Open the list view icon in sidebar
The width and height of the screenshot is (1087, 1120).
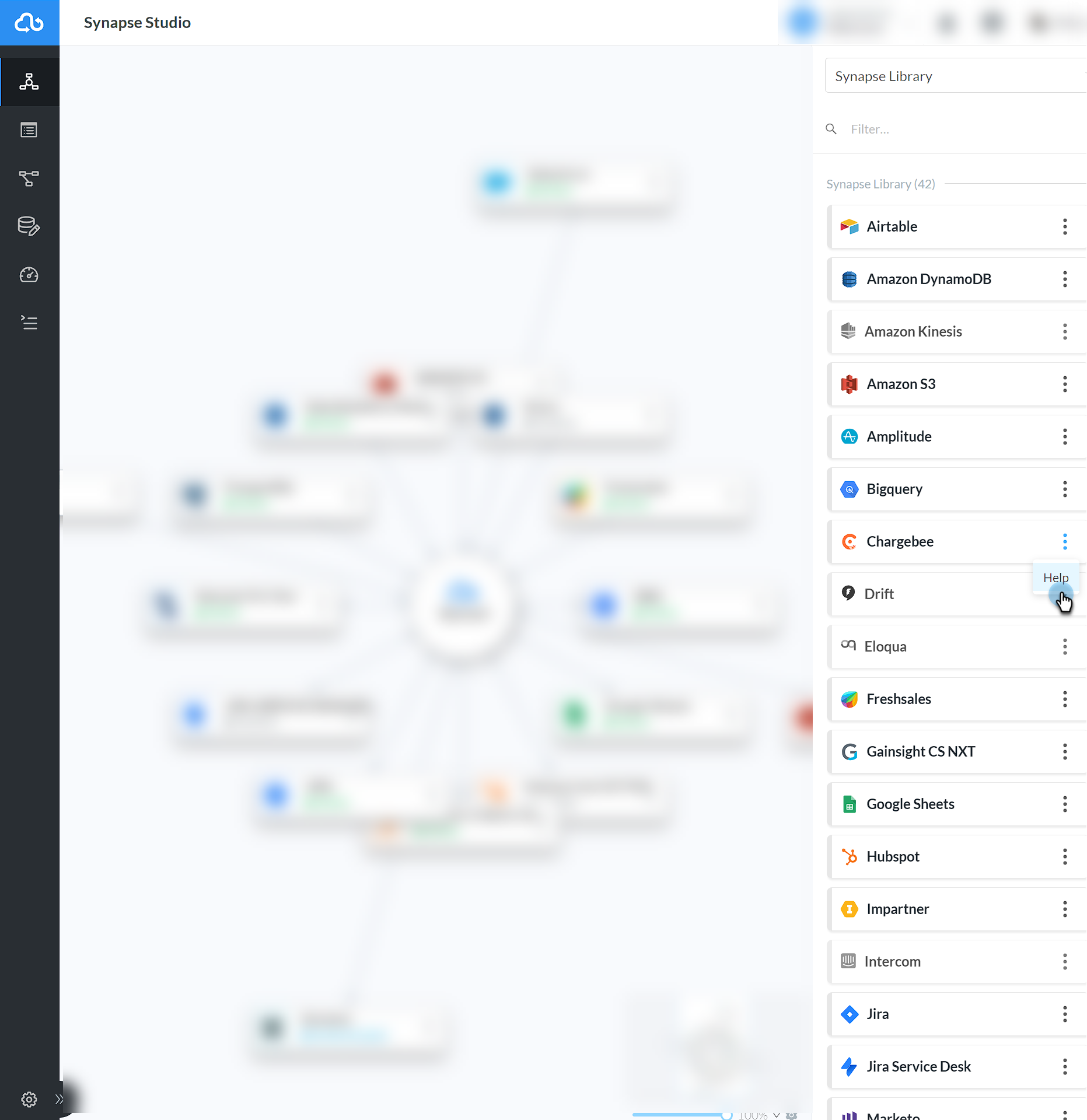[29, 130]
